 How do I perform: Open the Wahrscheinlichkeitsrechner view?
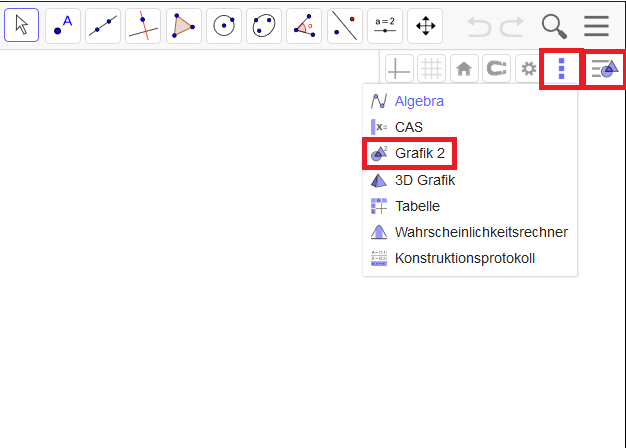470,232
